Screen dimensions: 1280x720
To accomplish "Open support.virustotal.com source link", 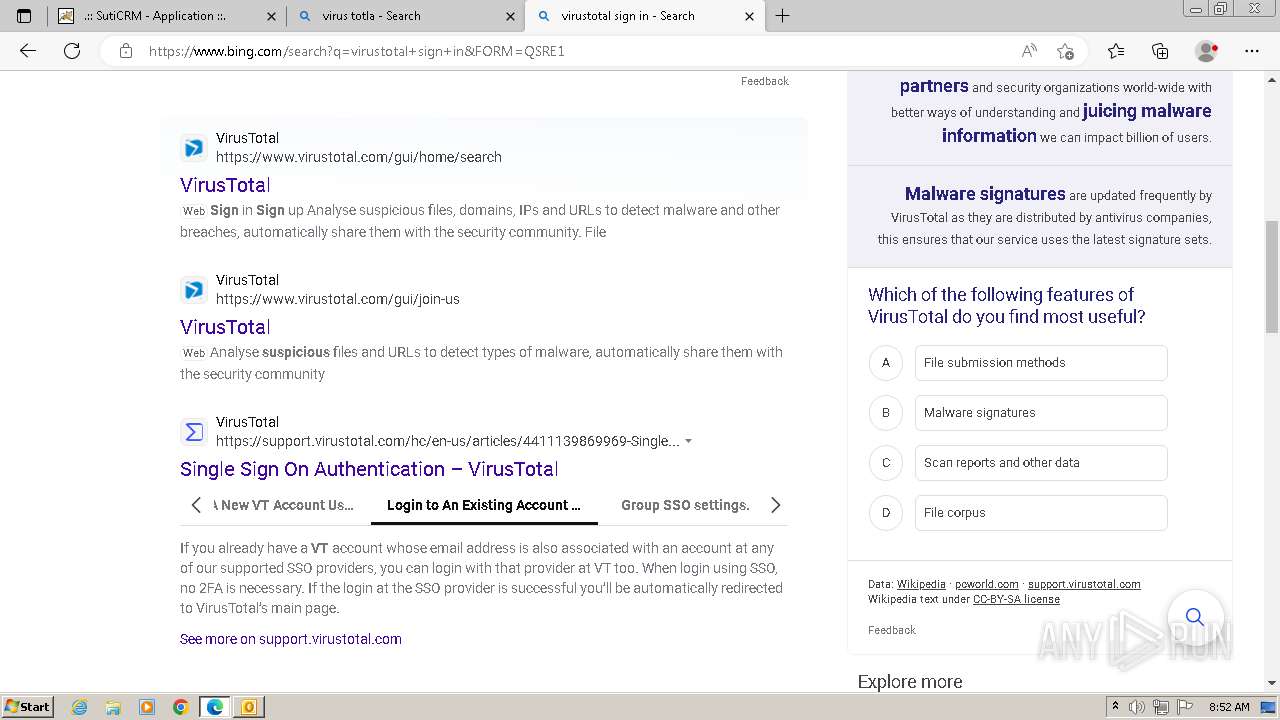I will coord(1084,584).
